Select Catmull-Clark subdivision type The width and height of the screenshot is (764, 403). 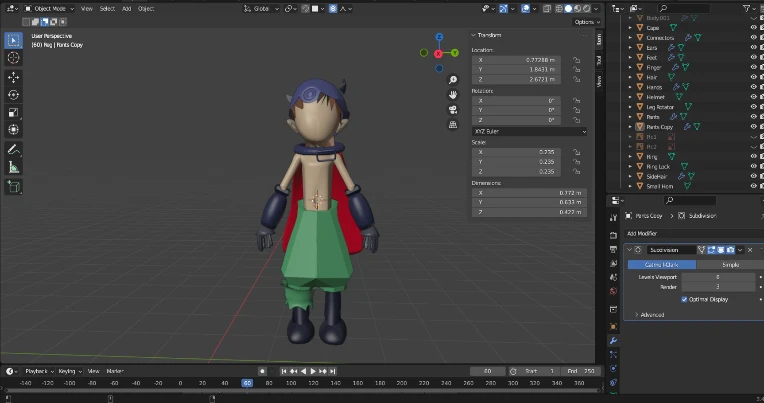[x=662, y=265]
